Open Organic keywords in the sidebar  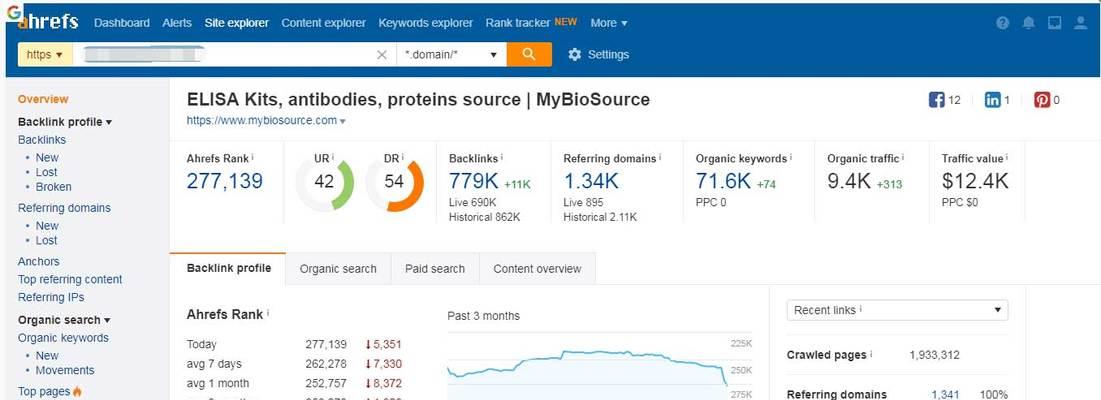[x=63, y=338]
